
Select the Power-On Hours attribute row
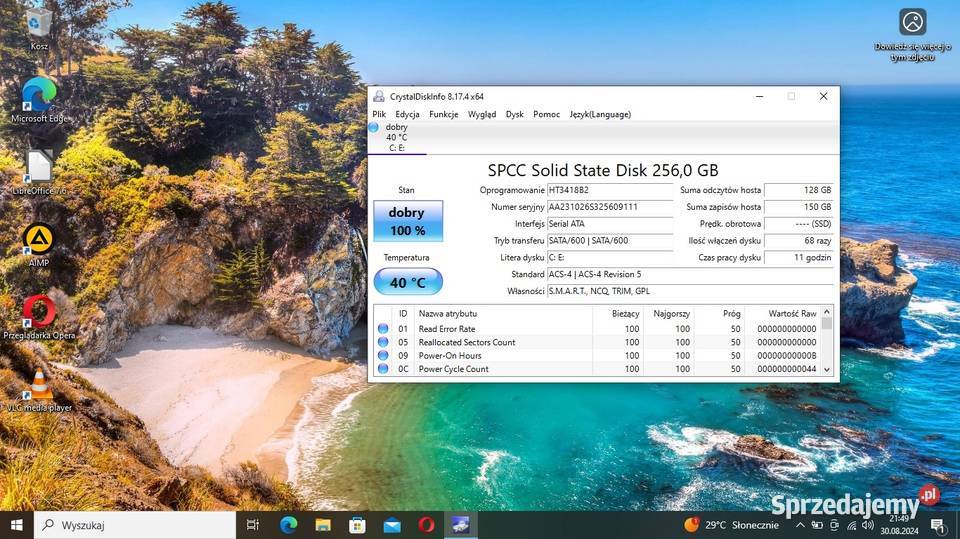coord(597,356)
